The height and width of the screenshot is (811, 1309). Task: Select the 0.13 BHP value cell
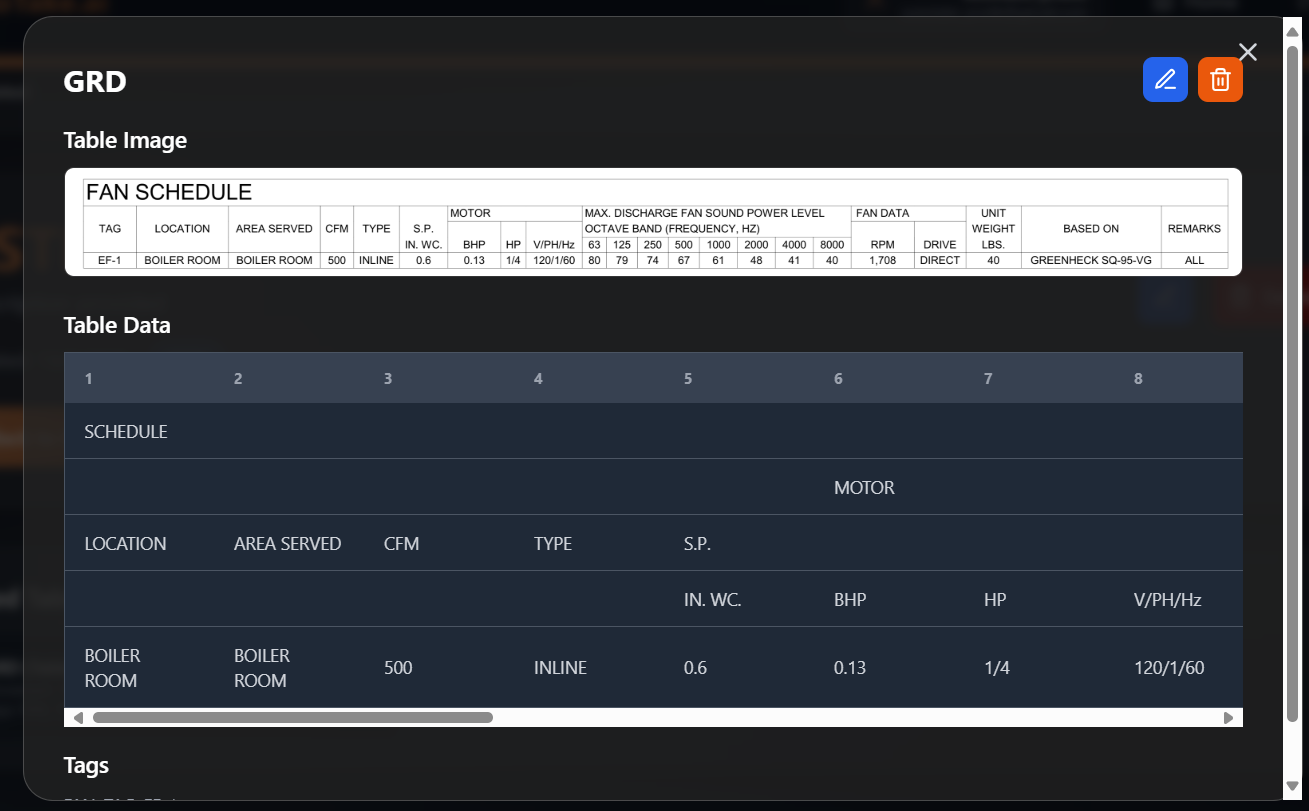(x=850, y=667)
